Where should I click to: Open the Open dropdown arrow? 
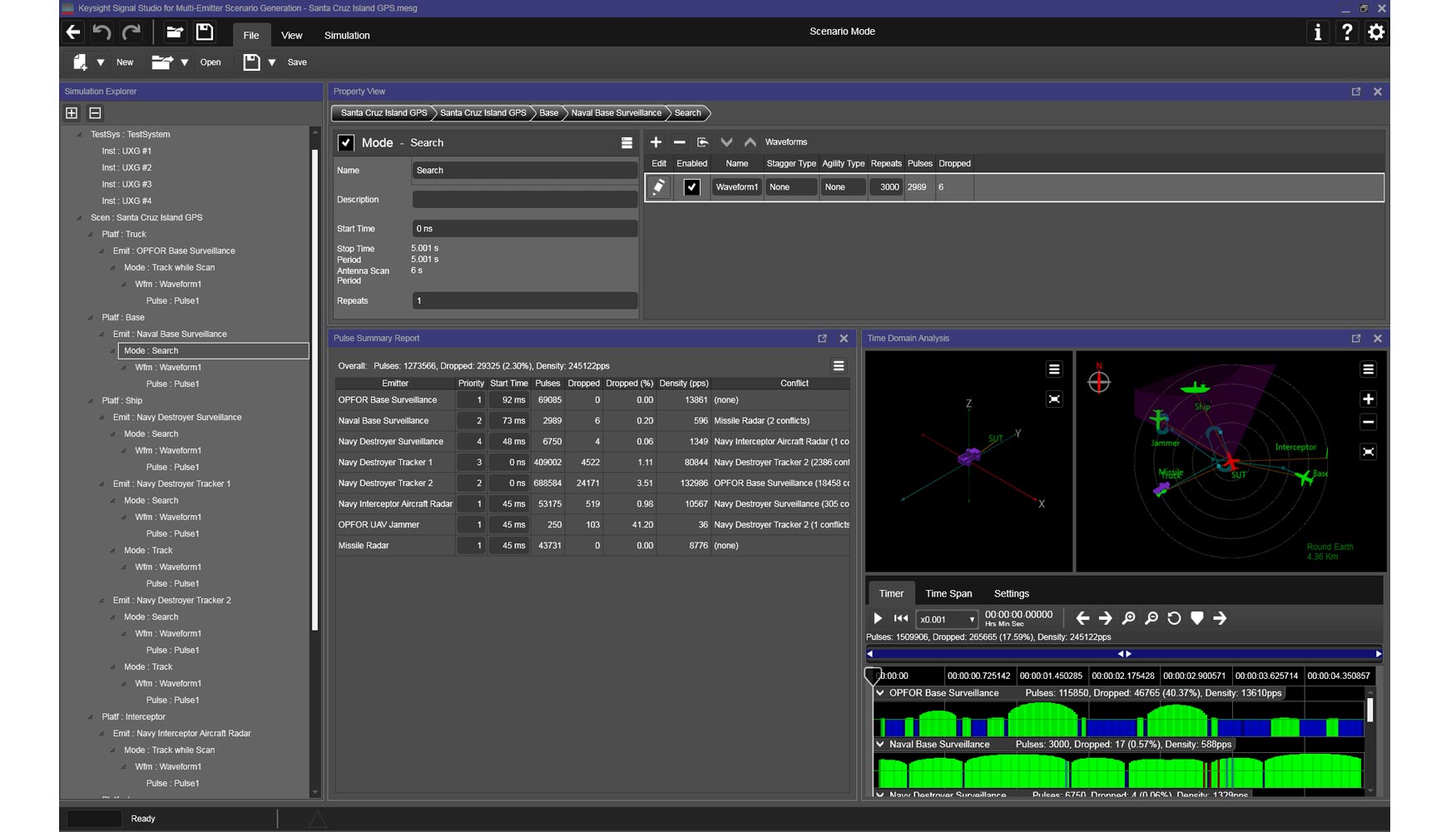click(x=185, y=62)
